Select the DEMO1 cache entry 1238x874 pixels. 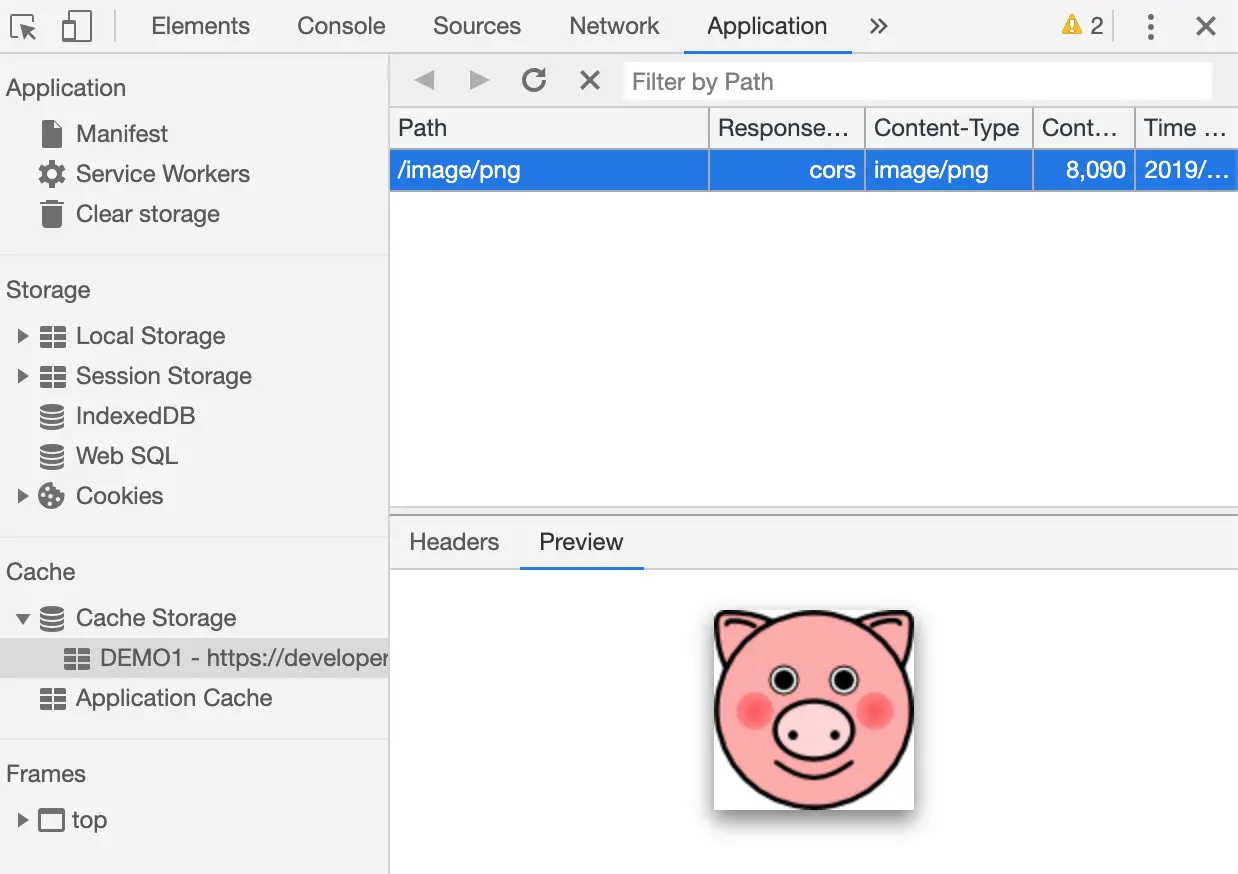click(x=194, y=658)
